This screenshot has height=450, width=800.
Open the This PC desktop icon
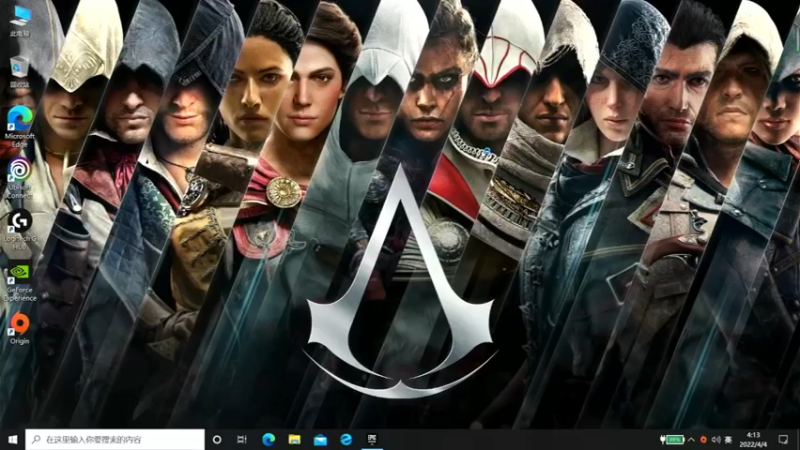pos(20,21)
